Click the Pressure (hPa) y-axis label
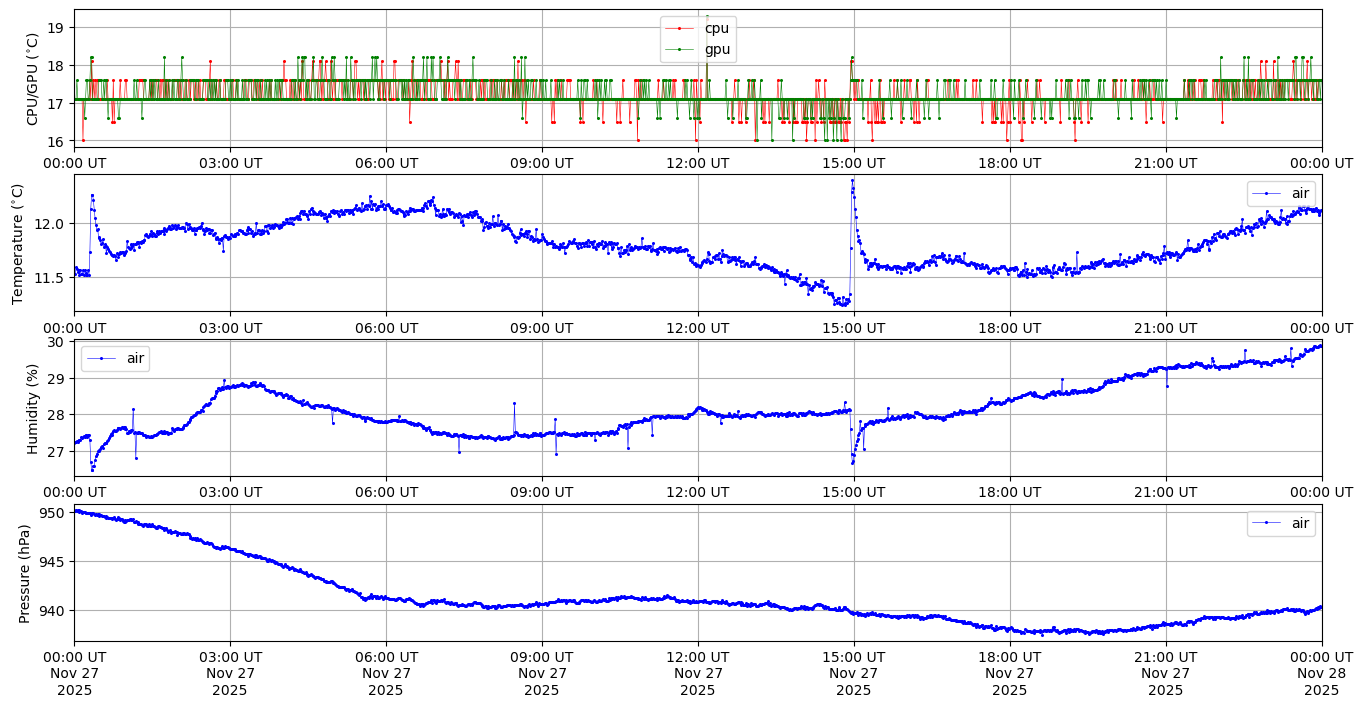This screenshot has height=707, width=1363. click(x=25, y=574)
